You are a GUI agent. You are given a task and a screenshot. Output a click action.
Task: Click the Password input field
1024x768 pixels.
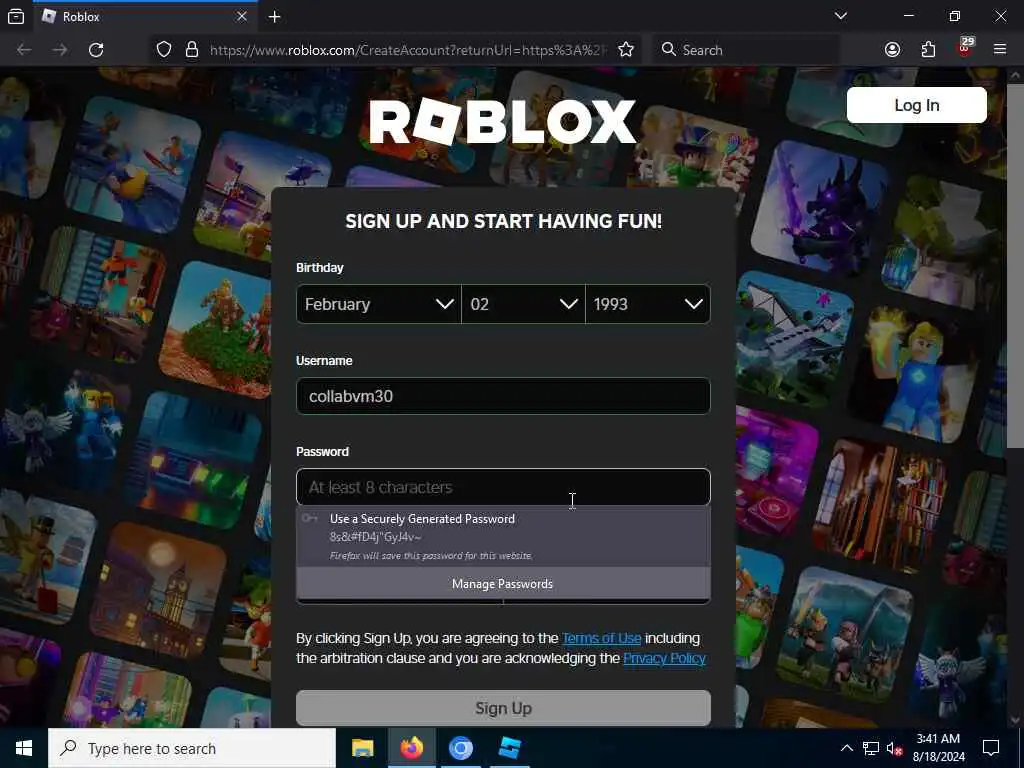point(503,487)
